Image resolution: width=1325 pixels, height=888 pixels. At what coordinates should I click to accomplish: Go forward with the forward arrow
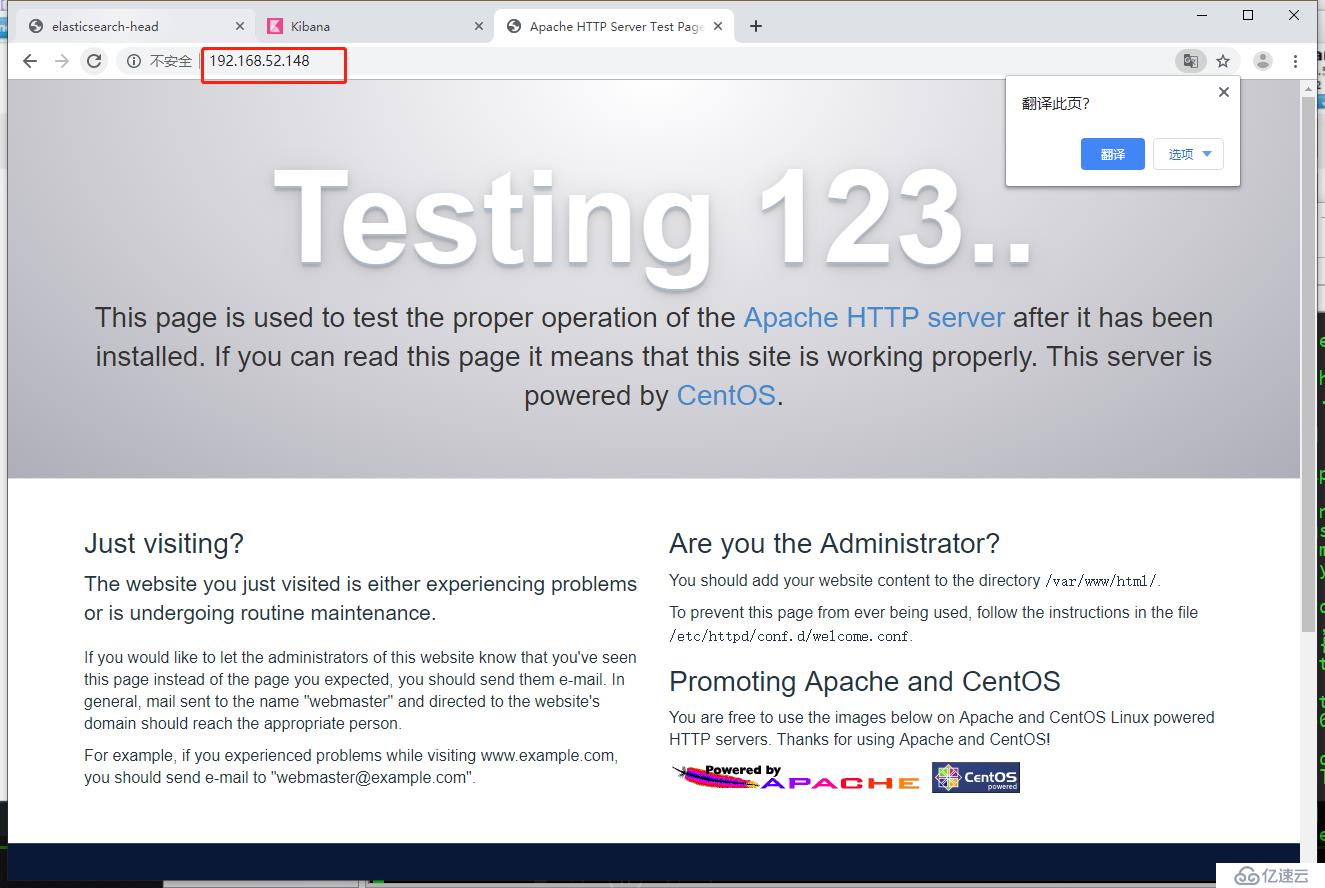(62, 61)
